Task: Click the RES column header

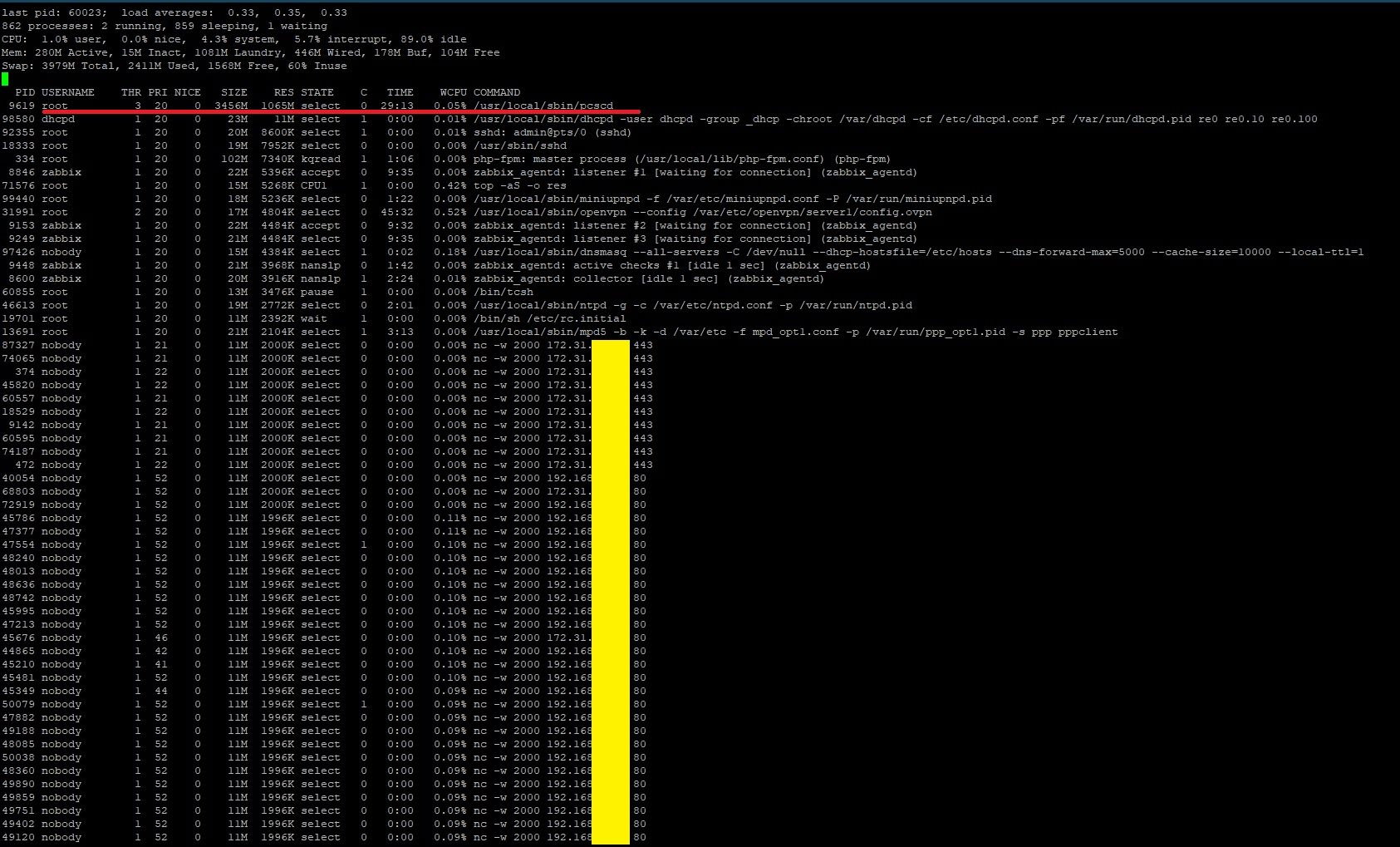Action: 283,92
